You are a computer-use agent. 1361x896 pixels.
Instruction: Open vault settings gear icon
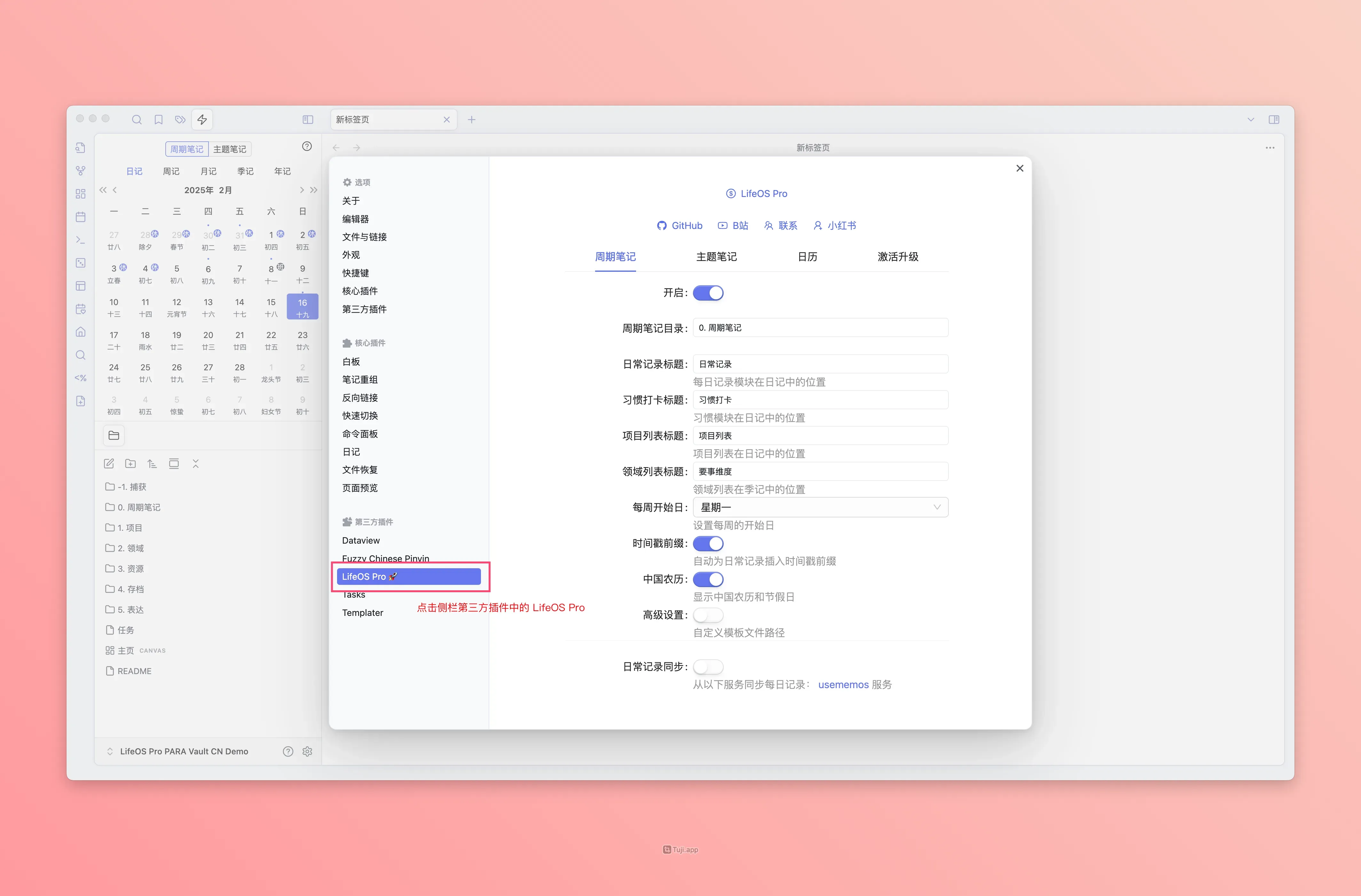[x=307, y=751]
